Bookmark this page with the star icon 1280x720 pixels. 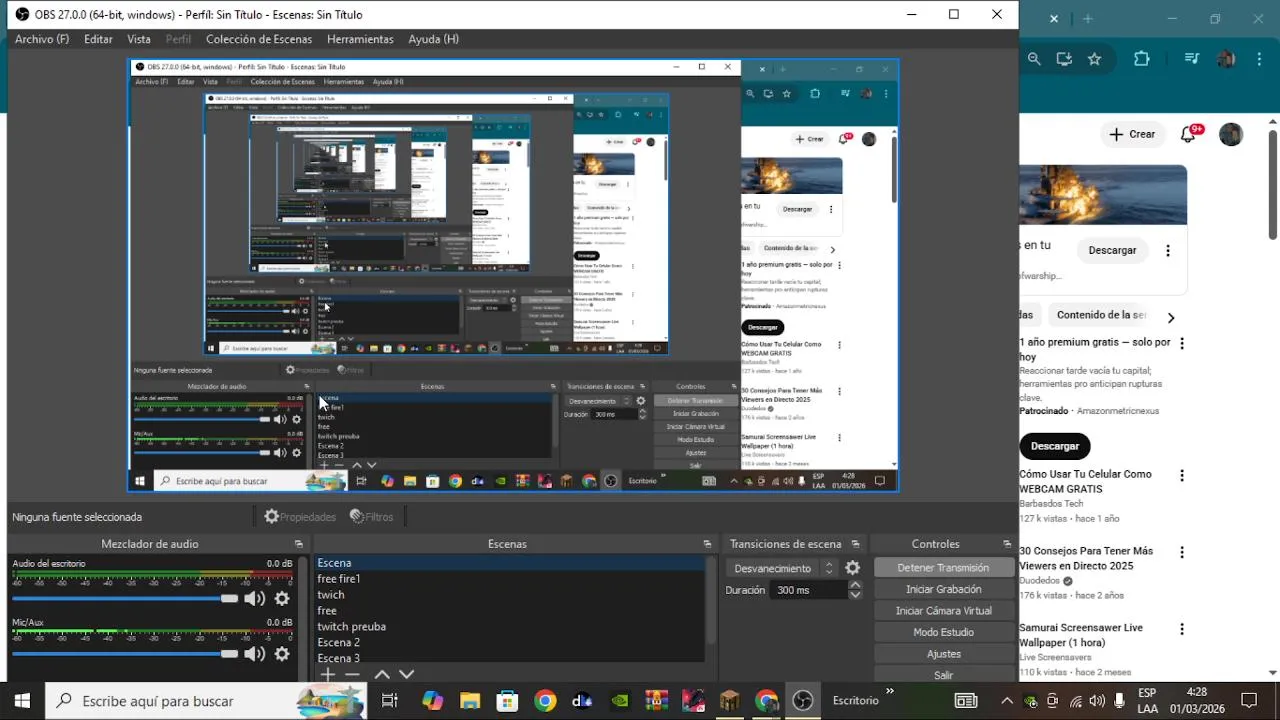pyautogui.click(x=1094, y=59)
